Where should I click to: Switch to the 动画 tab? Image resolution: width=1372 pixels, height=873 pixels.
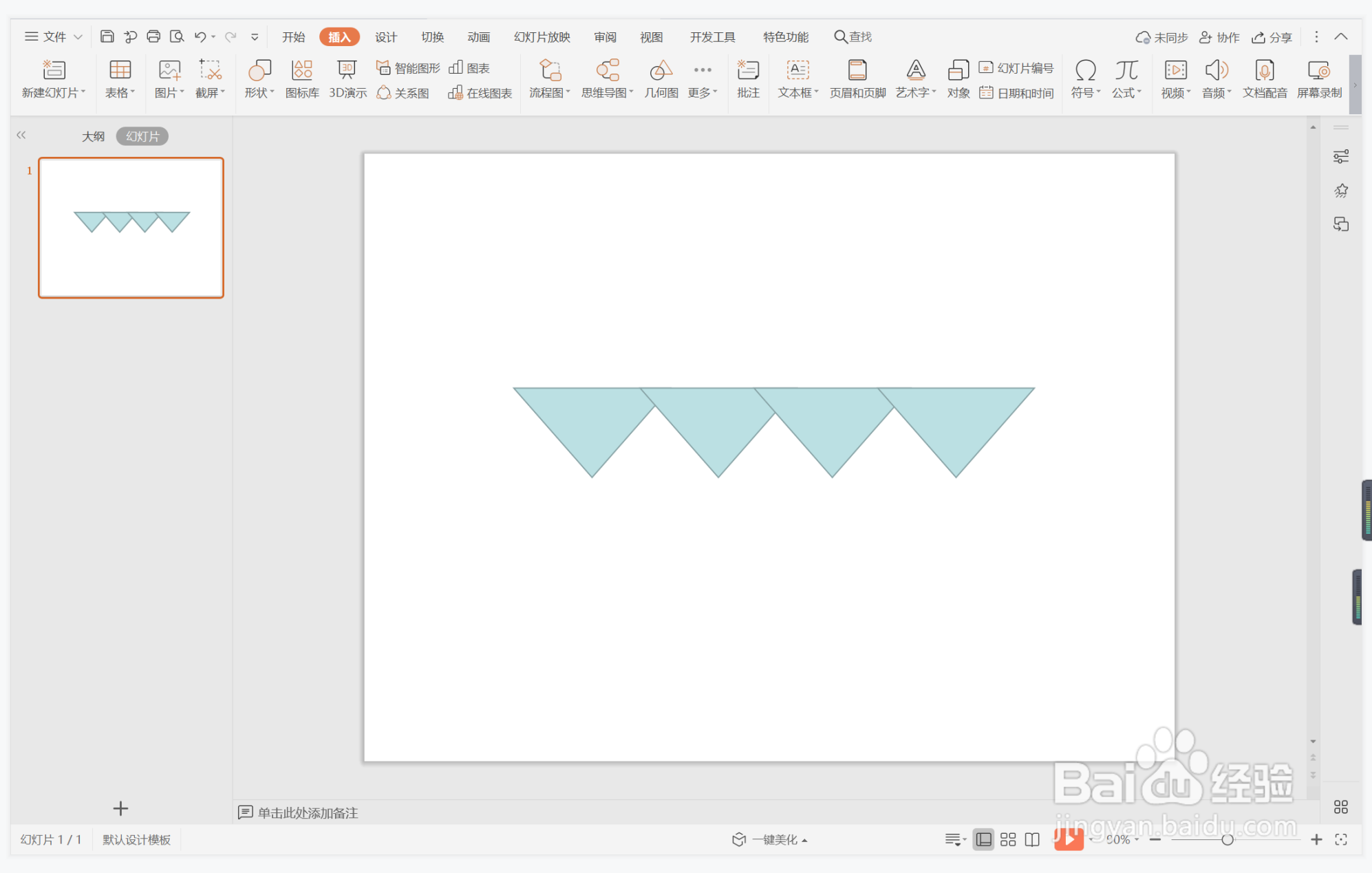(x=478, y=37)
